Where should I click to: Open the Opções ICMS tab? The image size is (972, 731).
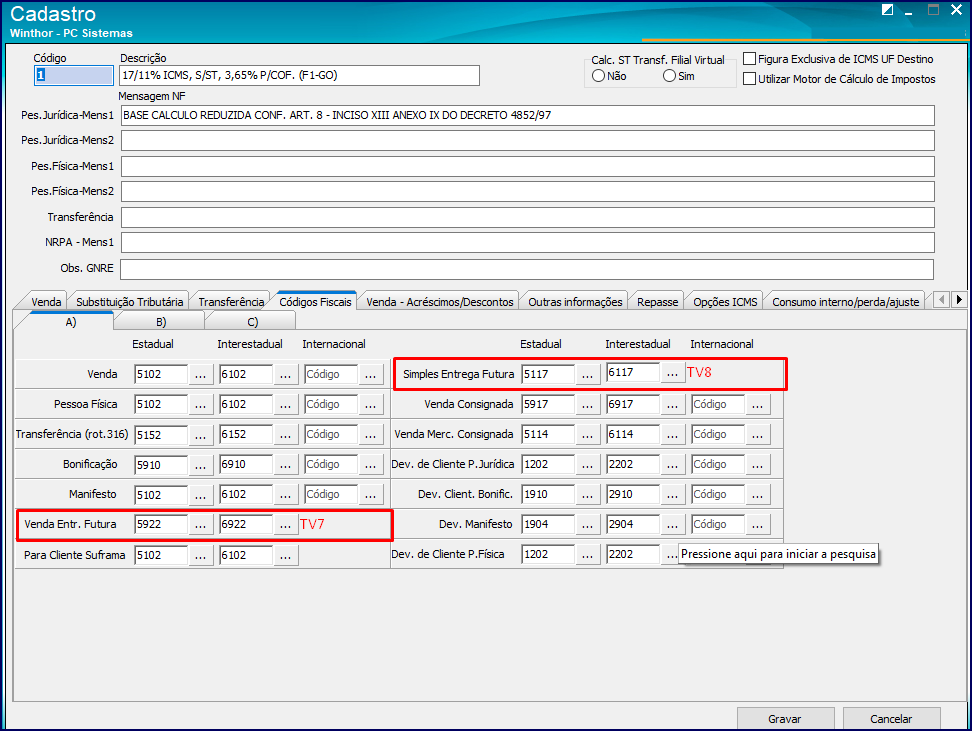pyautogui.click(x=725, y=302)
